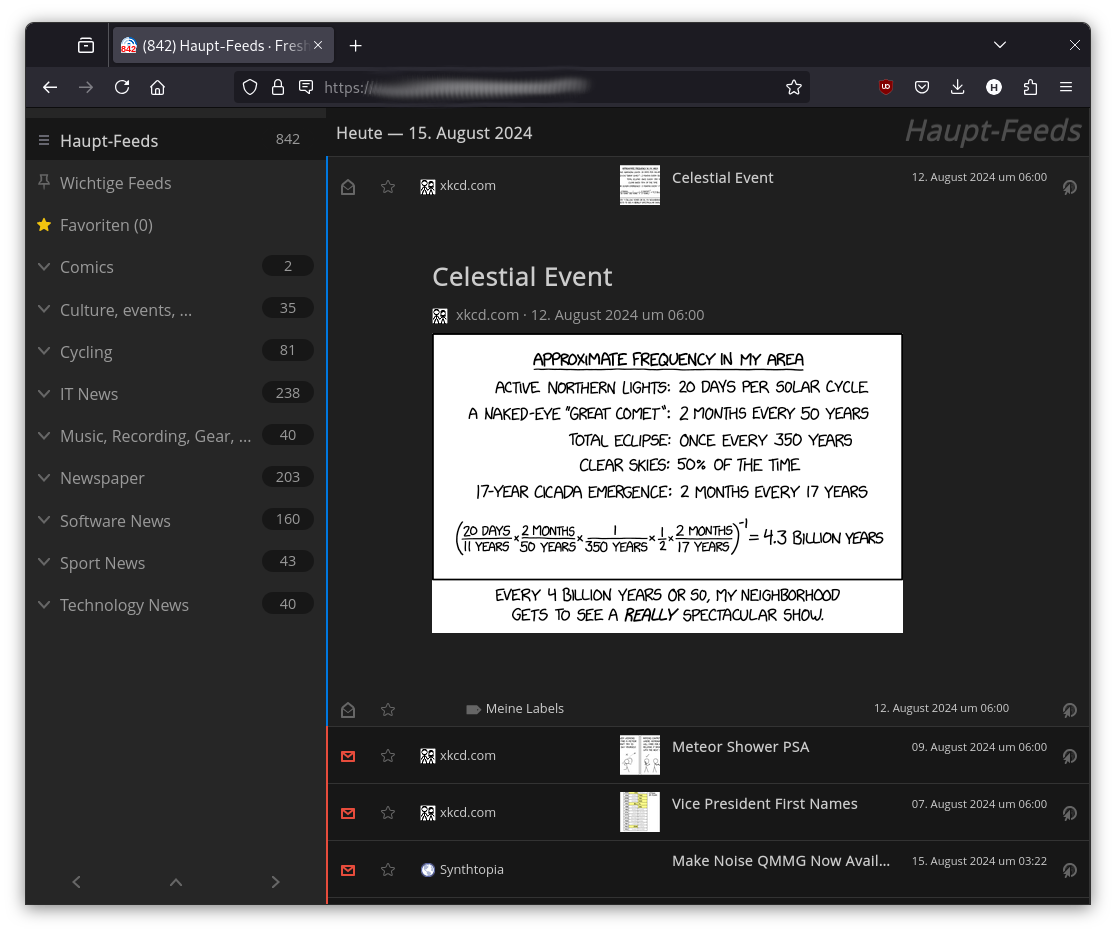Expand the Technology News category chevron
Viewport: 1116px width, 933px height.
pyautogui.click(x=44, y=604)
